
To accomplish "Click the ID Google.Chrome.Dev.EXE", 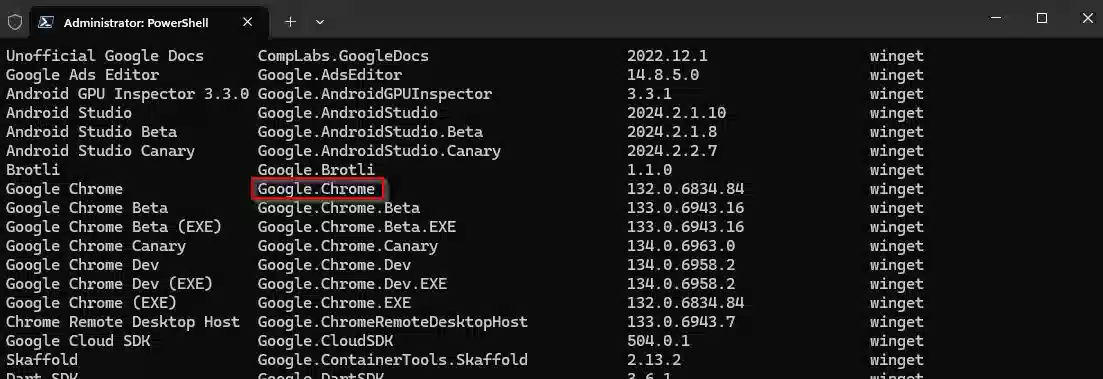I will [352, 283].
